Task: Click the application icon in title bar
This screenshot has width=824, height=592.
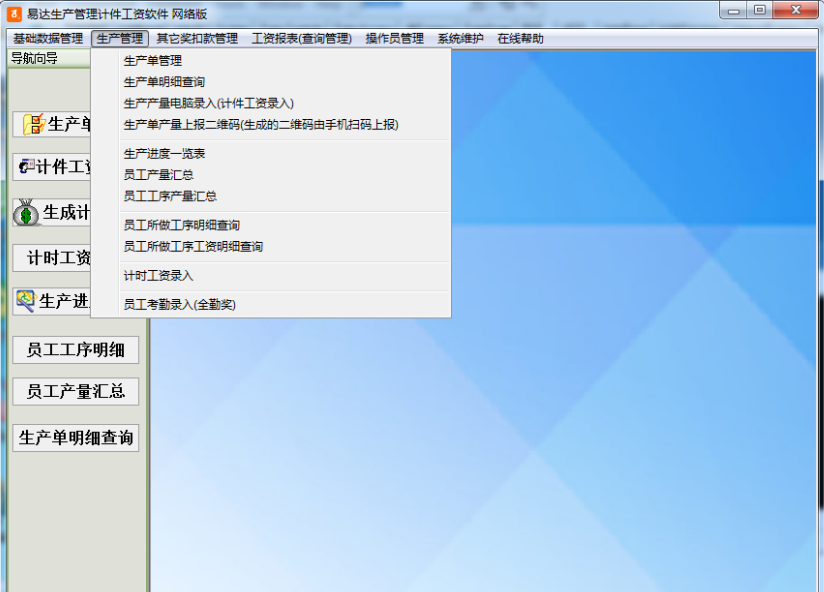Action: click(13, 12)
